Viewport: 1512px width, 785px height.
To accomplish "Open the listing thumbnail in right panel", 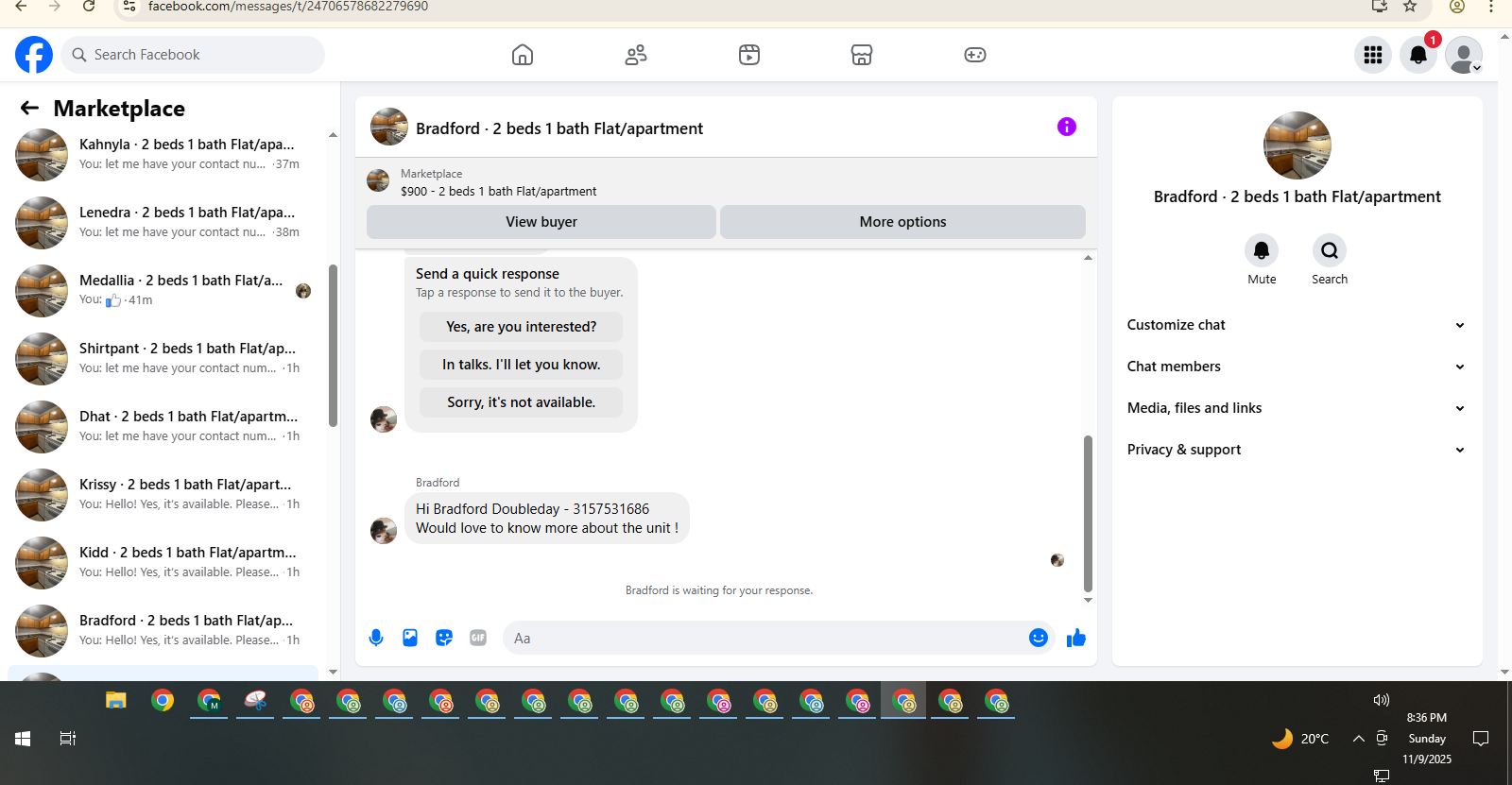I will (1297, 145).
